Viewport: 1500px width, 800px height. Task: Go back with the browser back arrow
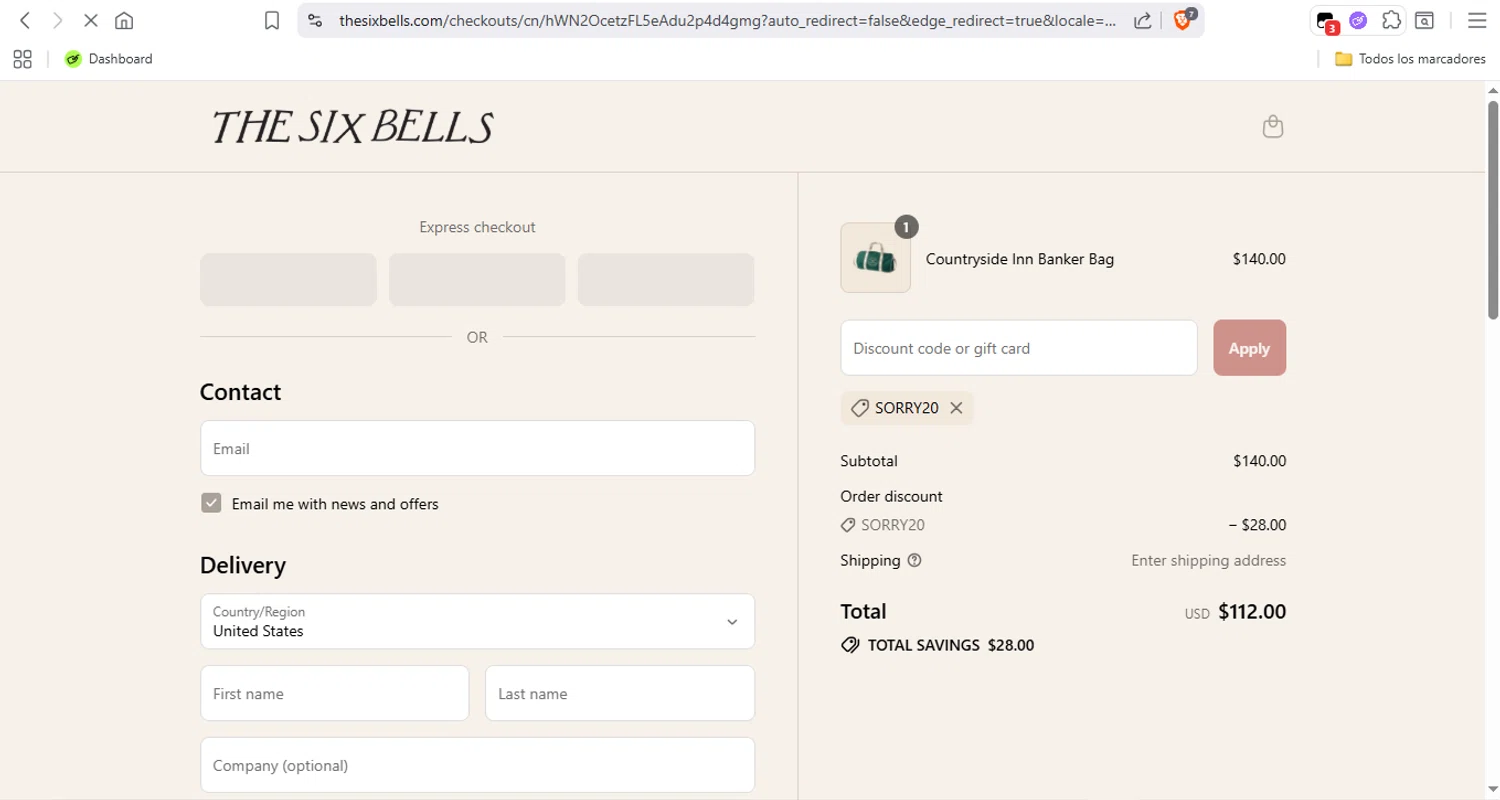[25, 20]
